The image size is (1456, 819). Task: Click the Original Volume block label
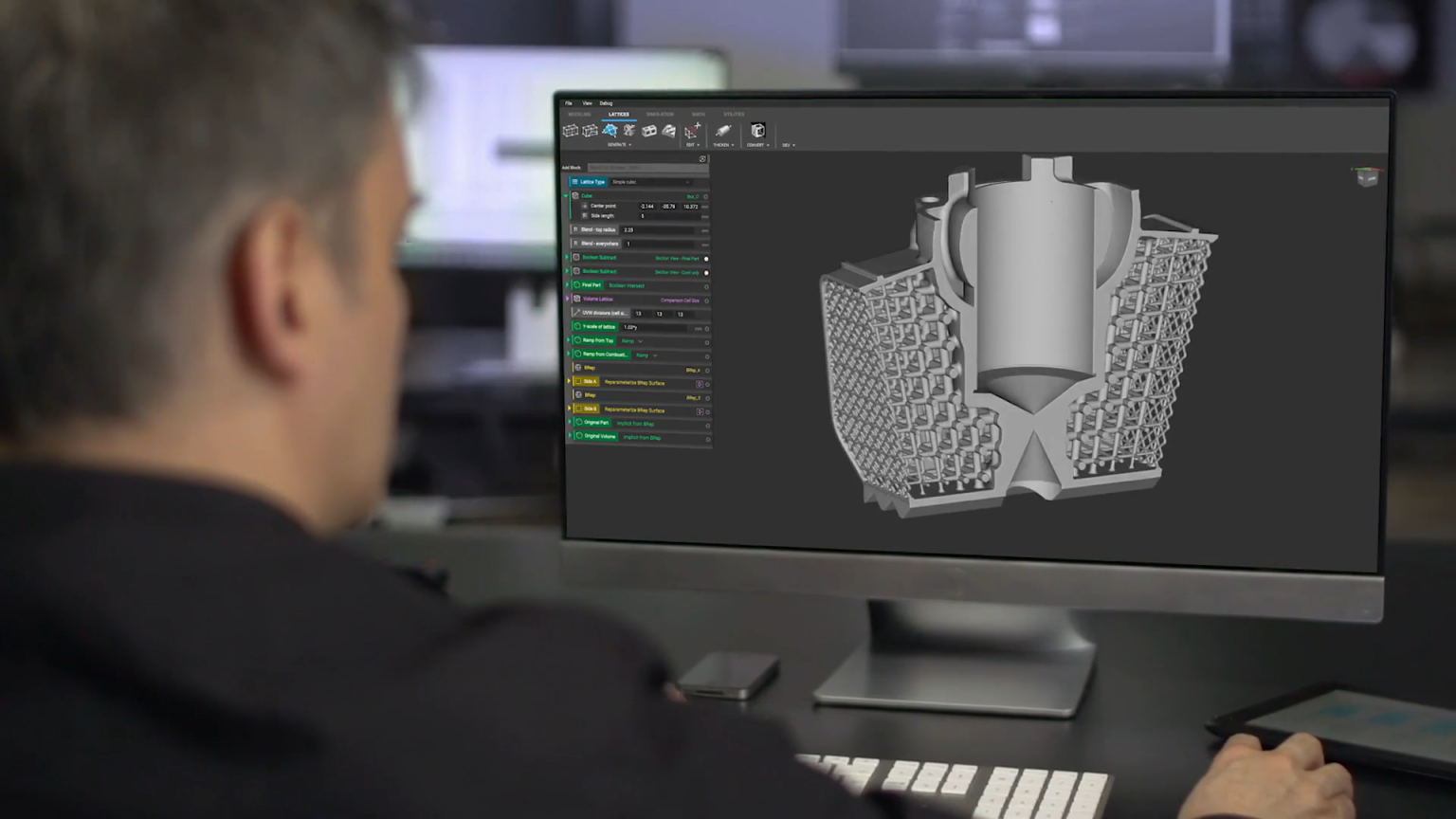[597, 437]
